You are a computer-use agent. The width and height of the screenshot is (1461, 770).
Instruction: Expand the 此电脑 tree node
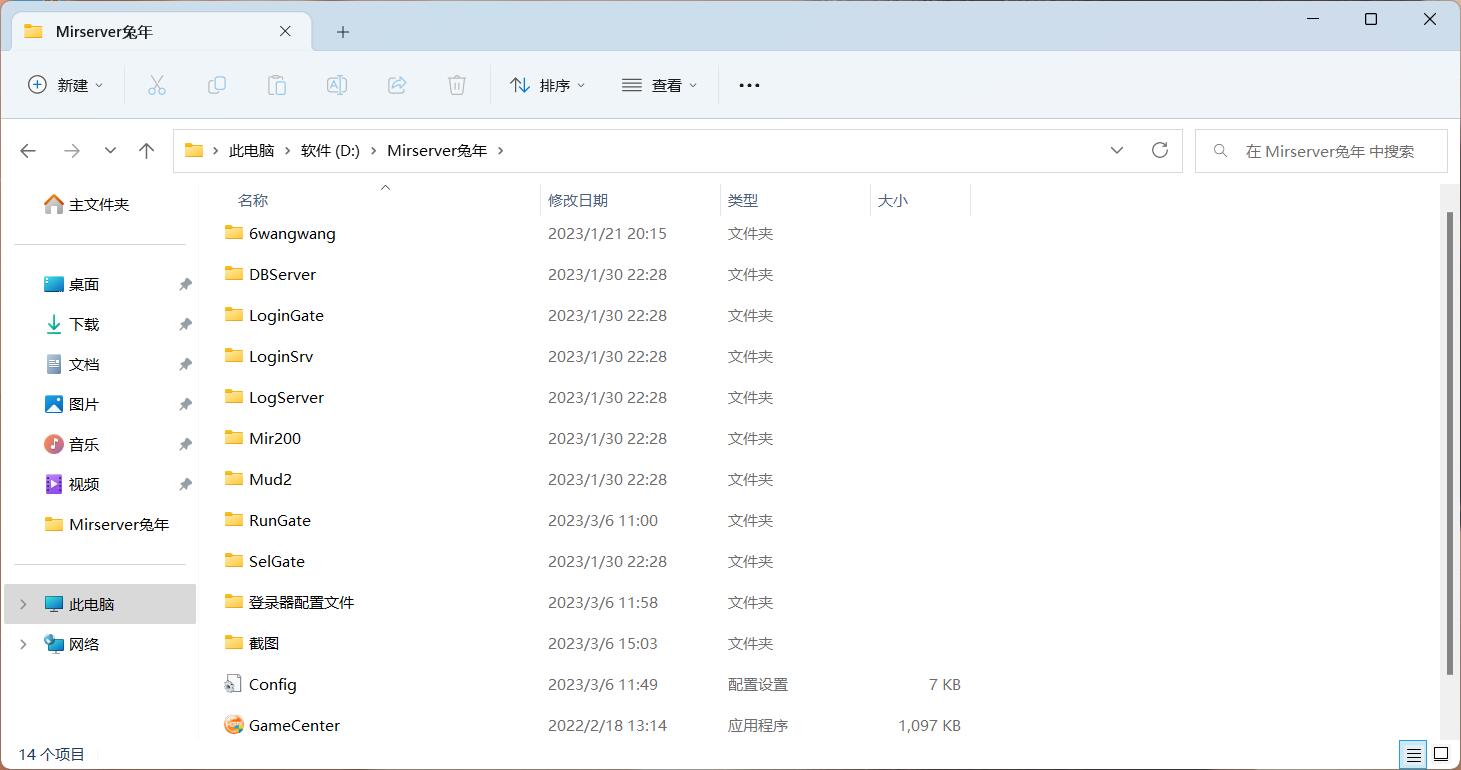coord(24,604)
